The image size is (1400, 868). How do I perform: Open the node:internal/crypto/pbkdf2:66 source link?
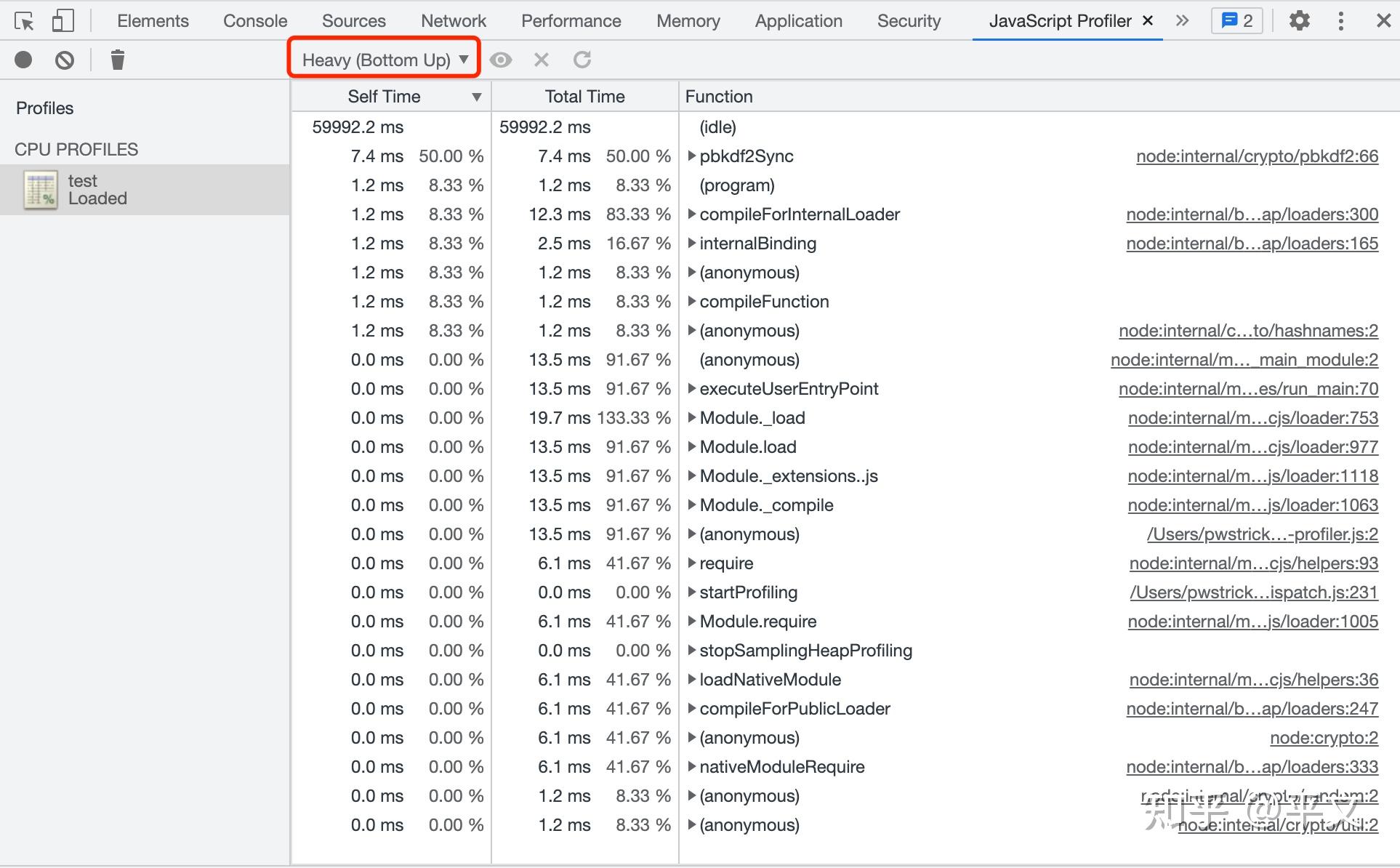(1257, 156)
